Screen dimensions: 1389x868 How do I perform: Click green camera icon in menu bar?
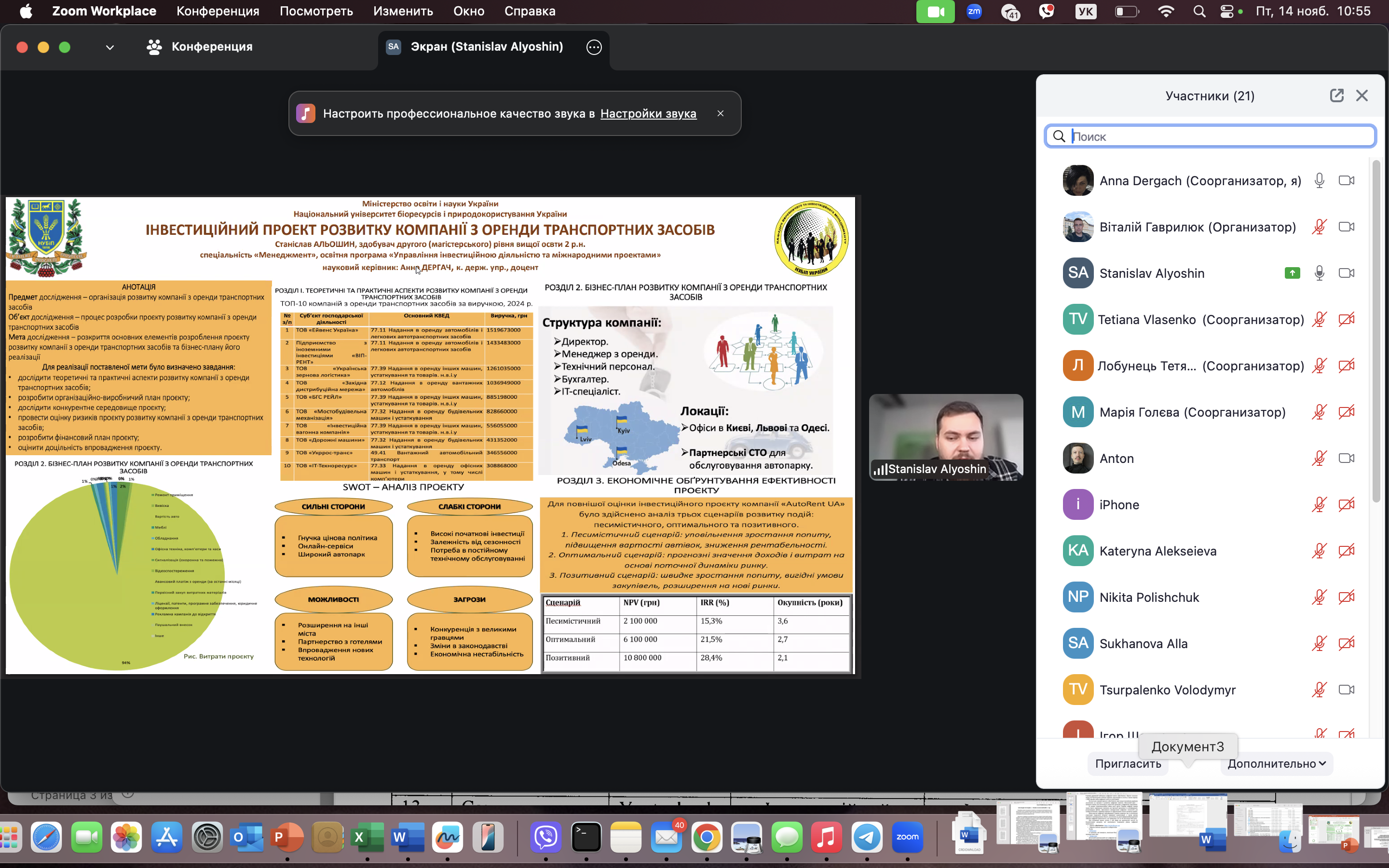click(935, 12)
